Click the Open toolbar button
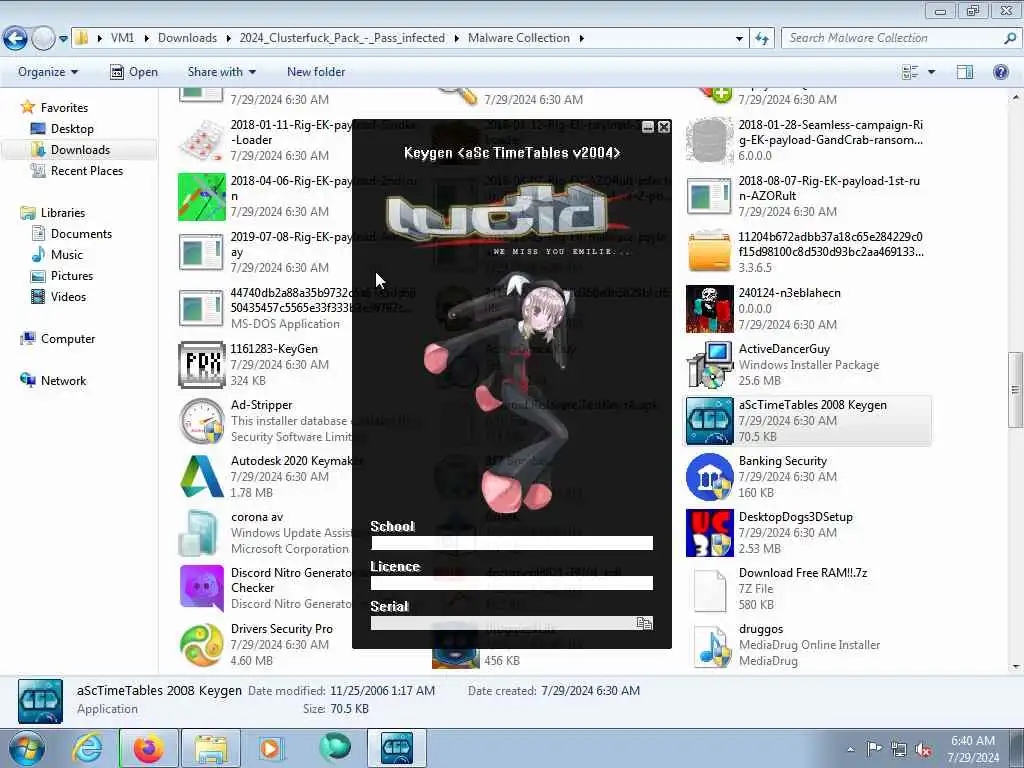Screen dimensions: 1024x768 134,72
